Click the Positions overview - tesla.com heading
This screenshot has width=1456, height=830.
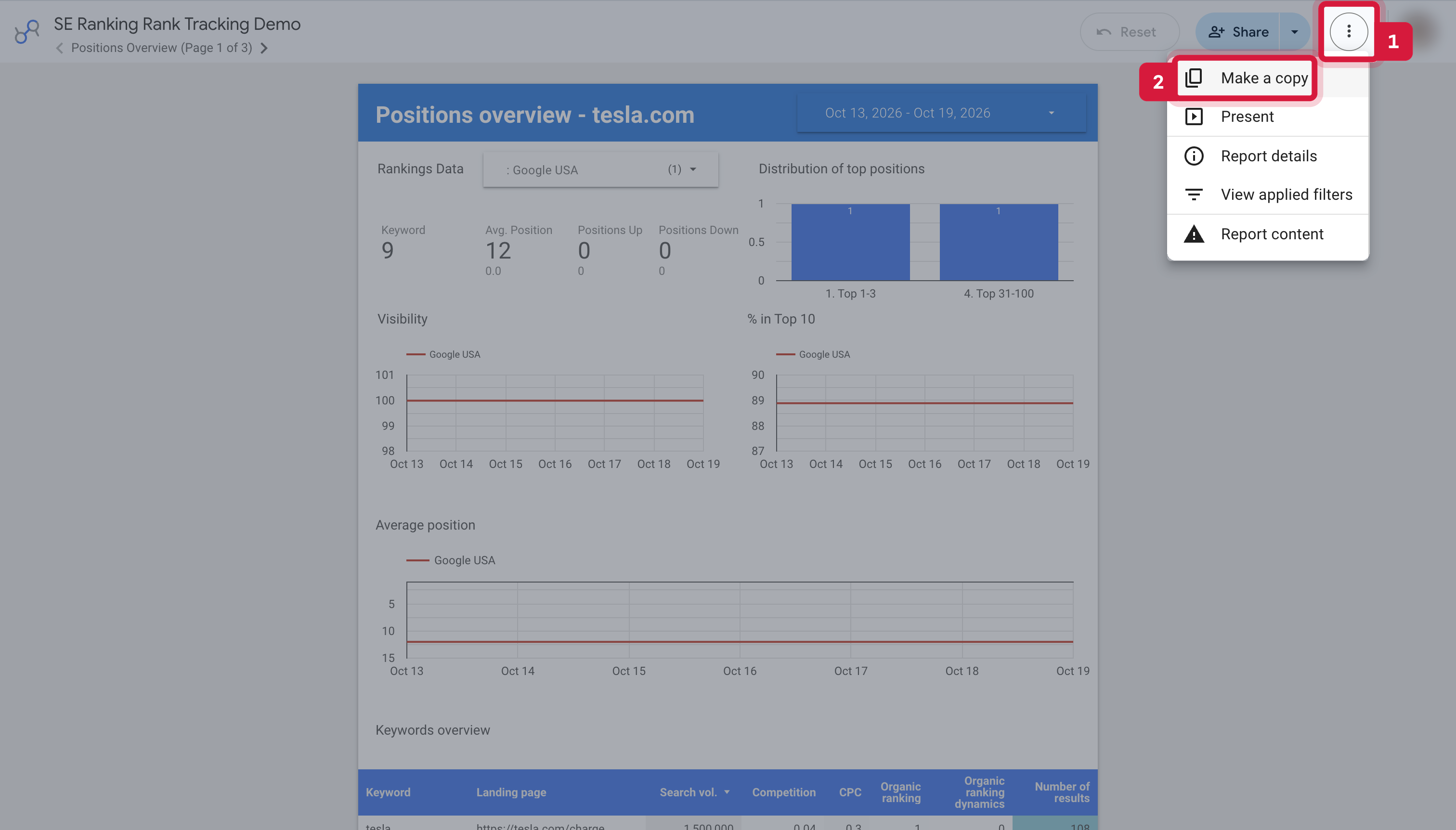point(535,115)
